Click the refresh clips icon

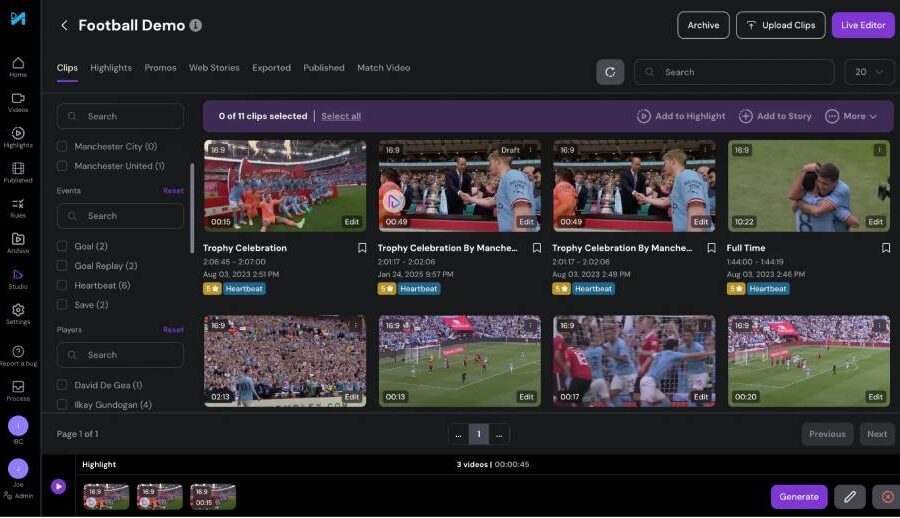pos(610,72)
